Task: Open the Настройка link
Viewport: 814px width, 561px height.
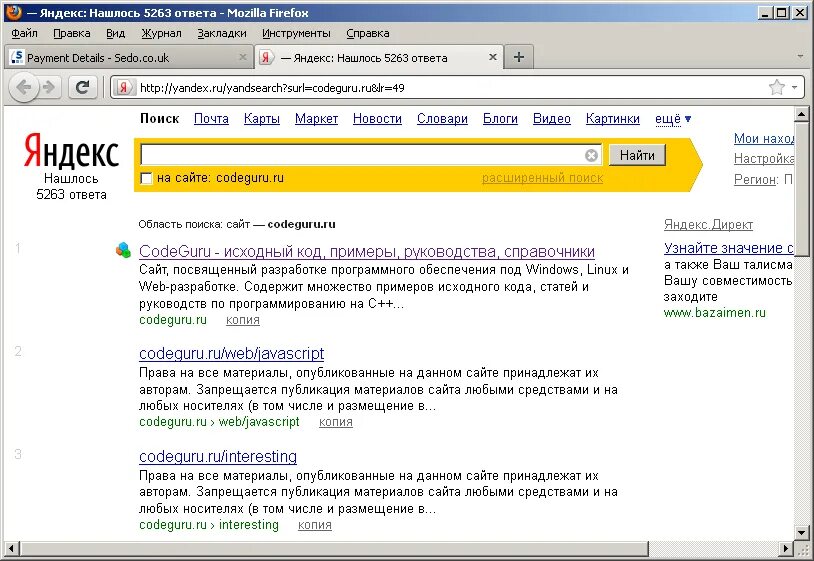Action: click(764, 159)
